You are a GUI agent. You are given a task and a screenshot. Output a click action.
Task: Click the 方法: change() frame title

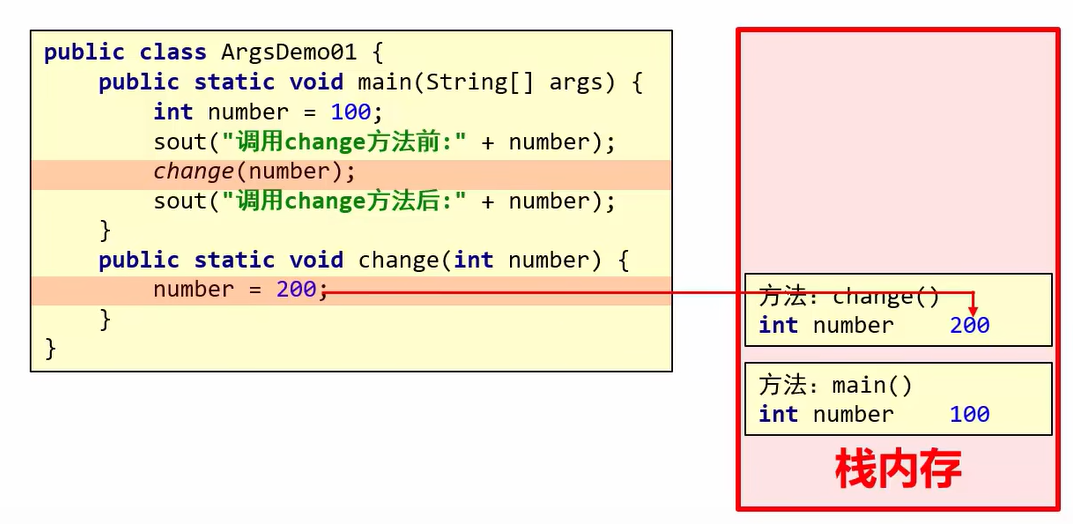pos(849,296)
